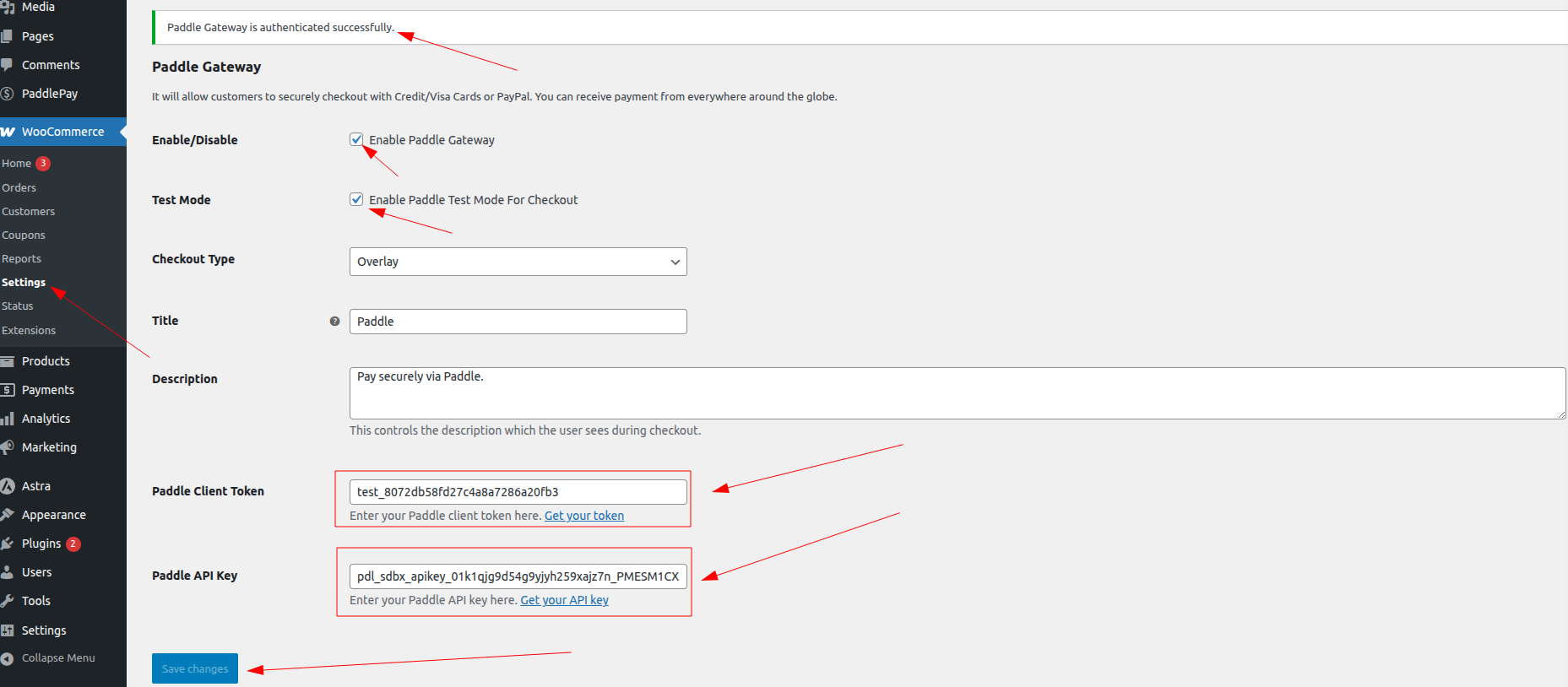This screenshot has height=687, width=1568.
Task: Click the Paddle API Key input field
Action: pyautogui.click(x=518, y=576)
